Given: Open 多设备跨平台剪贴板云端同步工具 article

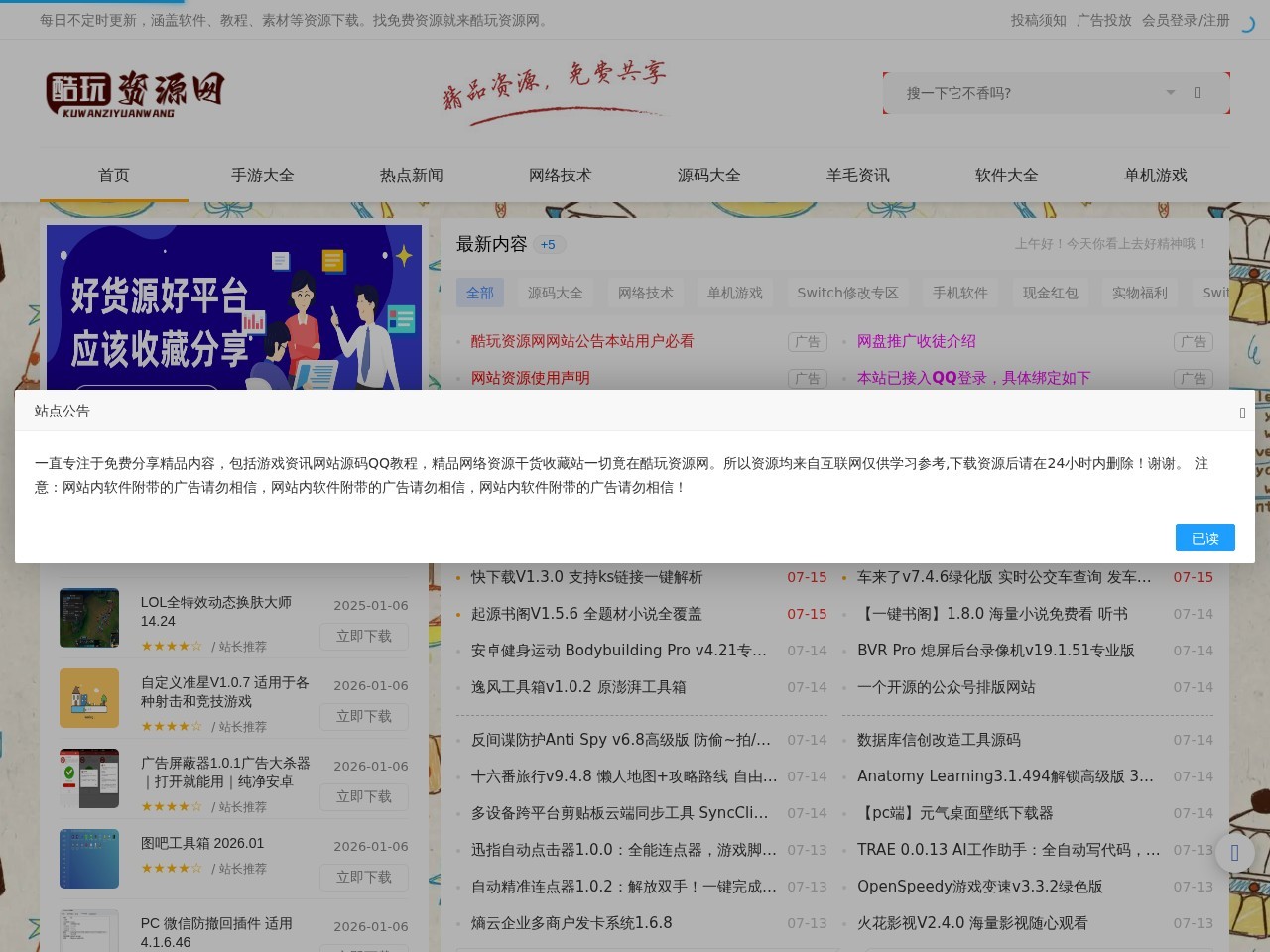Looking at the screenshot, I should pyautogui.click(x=620, y=813).
